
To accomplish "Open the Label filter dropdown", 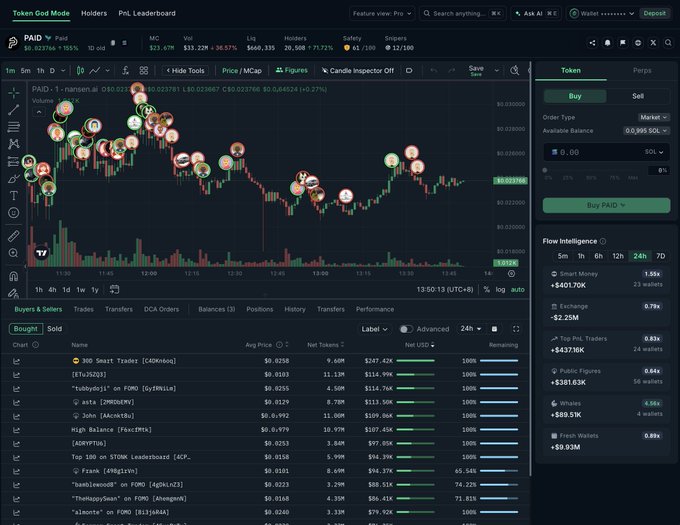I will 374,329.
